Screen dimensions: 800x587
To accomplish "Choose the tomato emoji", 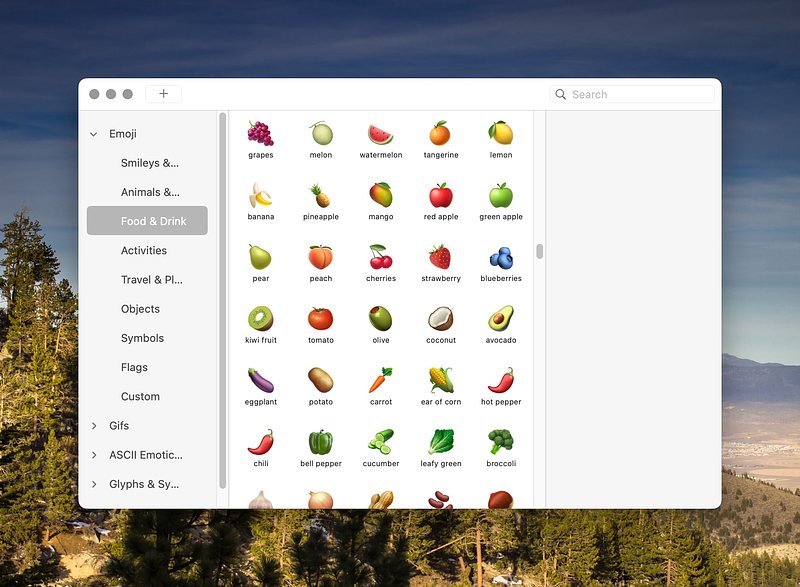I will point(321,319).
